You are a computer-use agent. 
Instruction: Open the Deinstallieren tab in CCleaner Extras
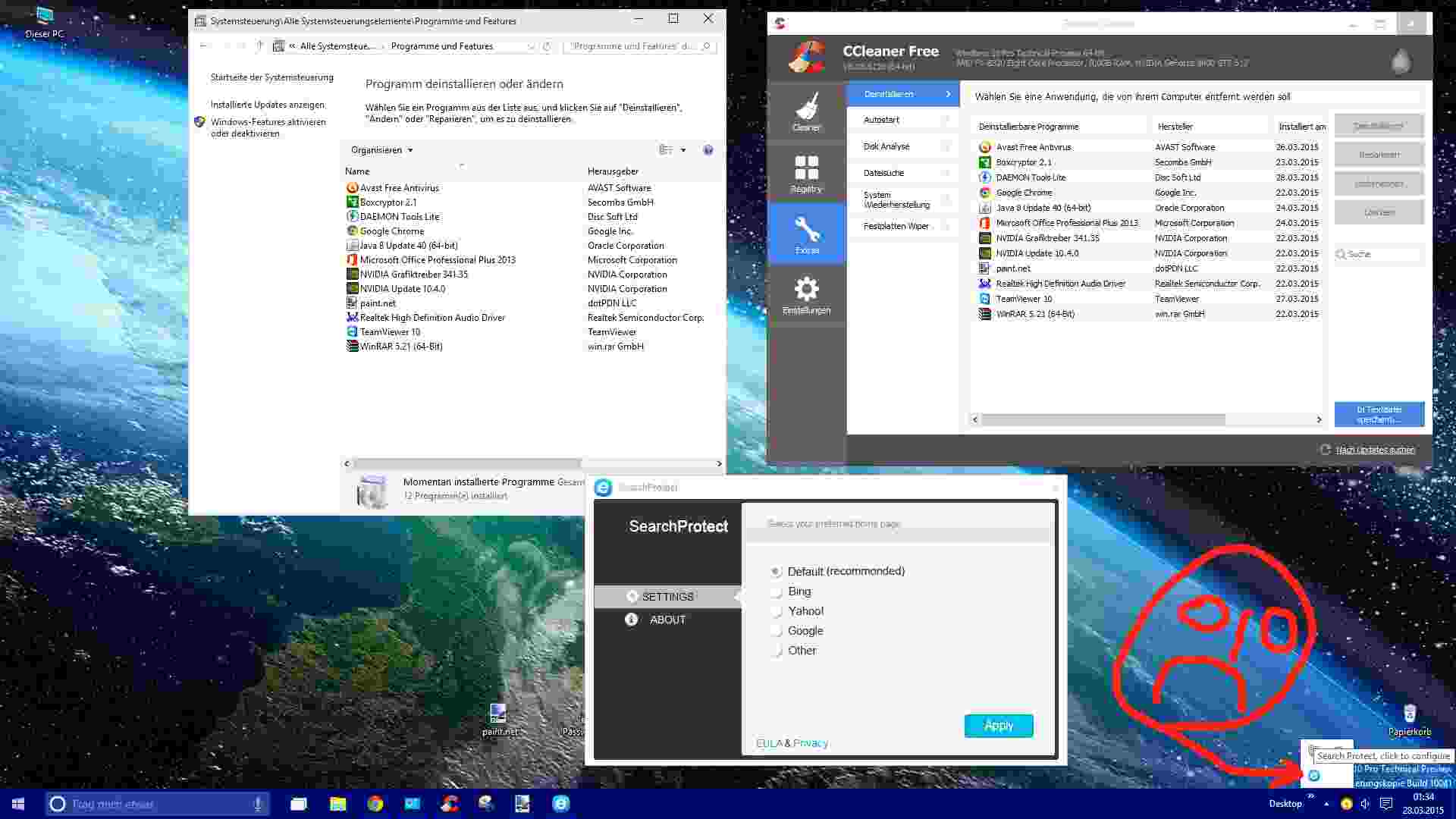pos(902,94)
